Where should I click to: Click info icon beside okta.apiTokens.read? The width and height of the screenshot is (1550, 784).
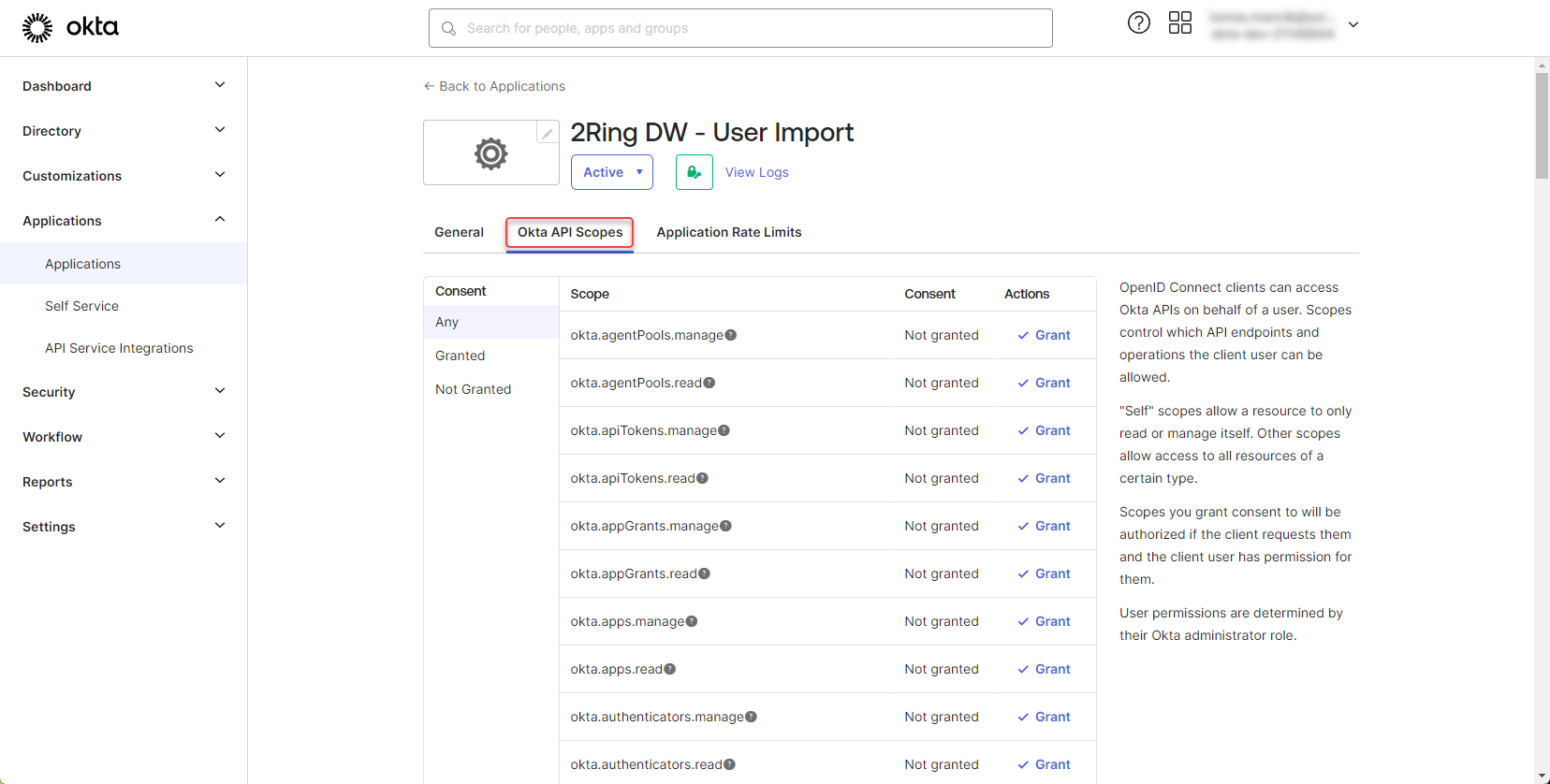coord(703,478)
